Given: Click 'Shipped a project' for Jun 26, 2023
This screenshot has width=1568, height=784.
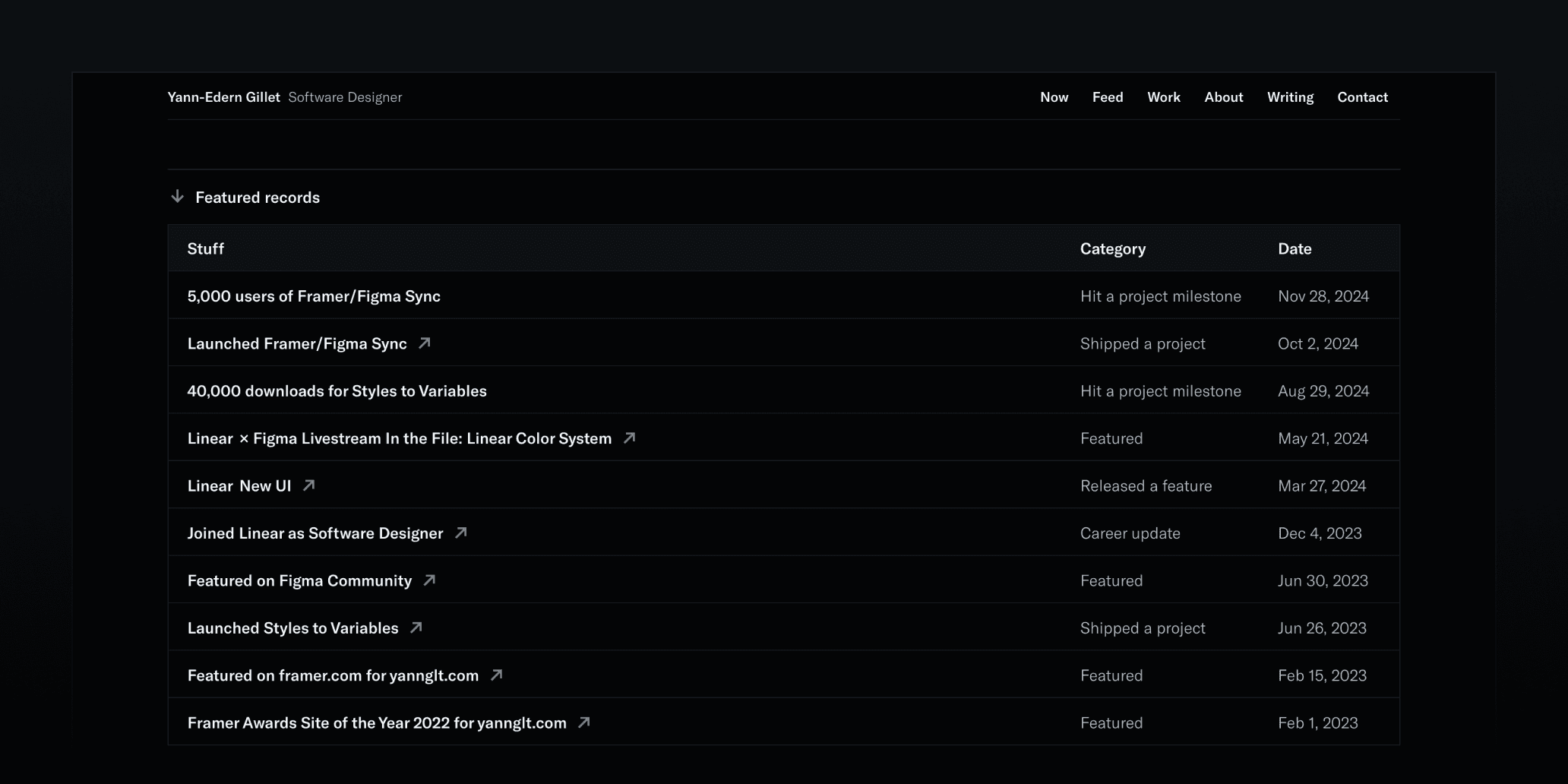Looking at the screenshot, I should tap(1143, 628).
